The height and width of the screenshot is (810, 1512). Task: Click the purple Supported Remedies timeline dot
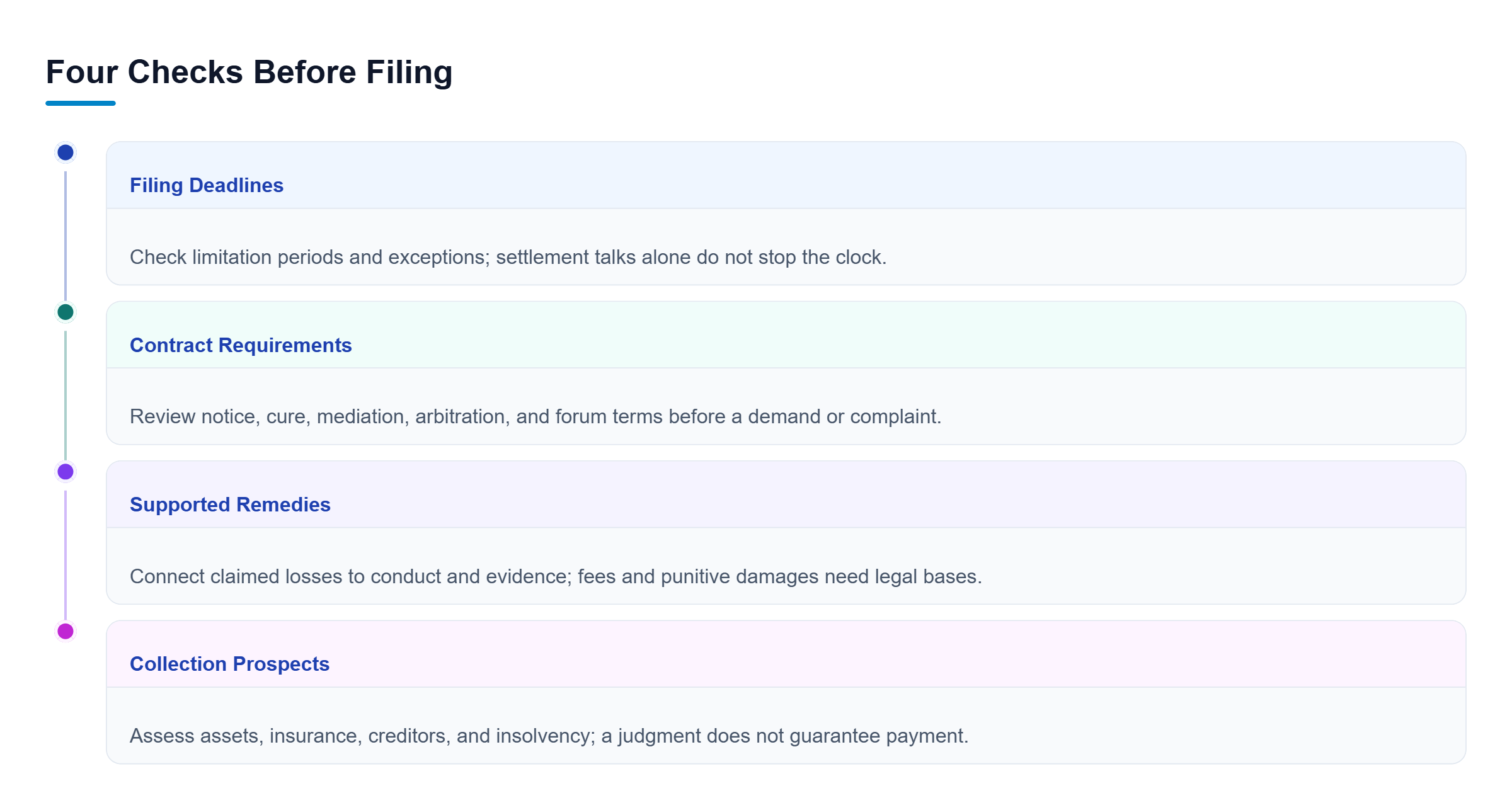(x=66, y=472)
